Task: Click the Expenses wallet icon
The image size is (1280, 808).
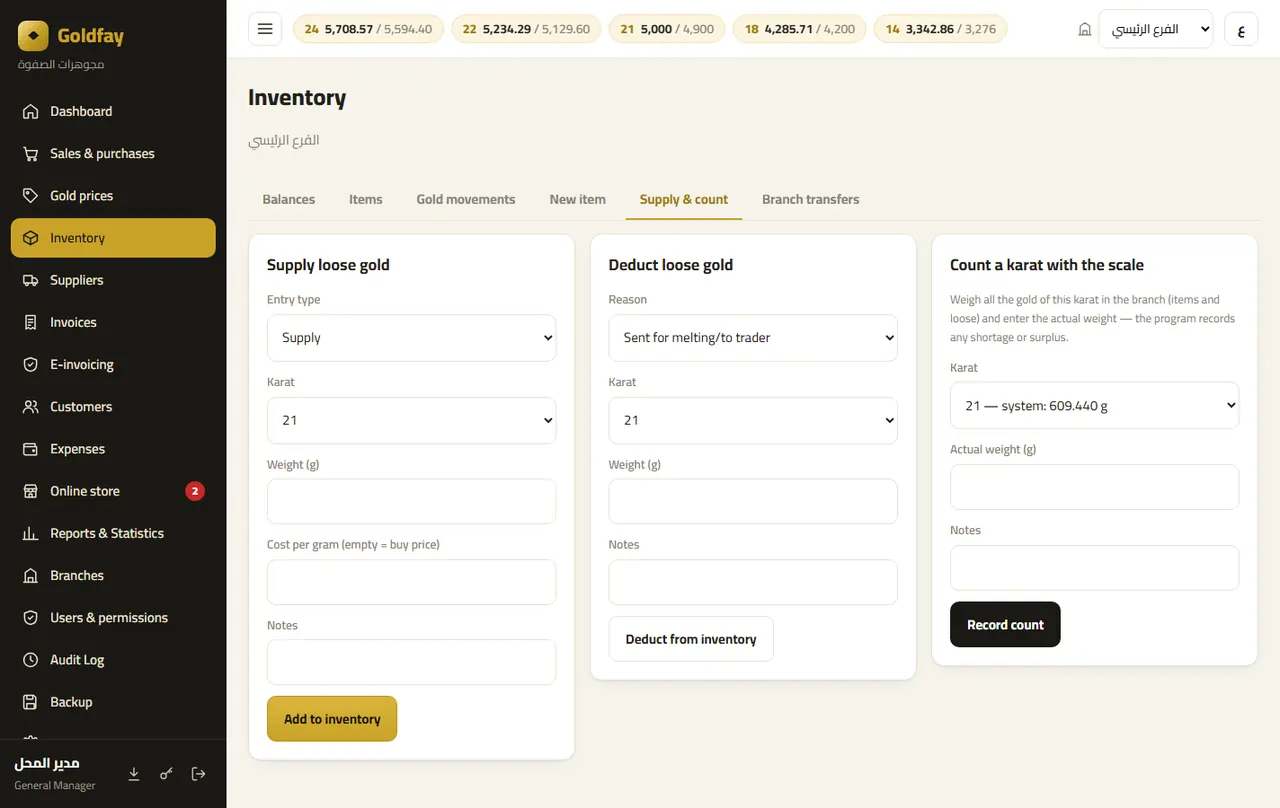Action: pos(31,449)
